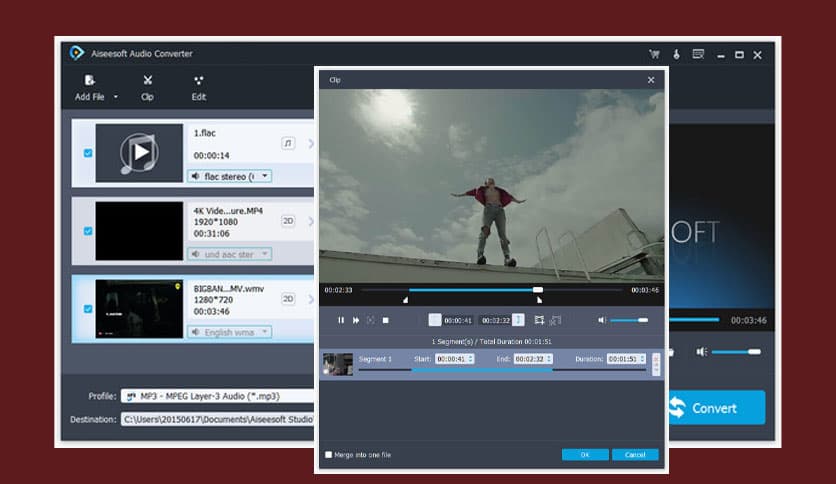836x484 pixels.
Task: Click the Clip dialog volume slider
Action: (x=628, y=320)
